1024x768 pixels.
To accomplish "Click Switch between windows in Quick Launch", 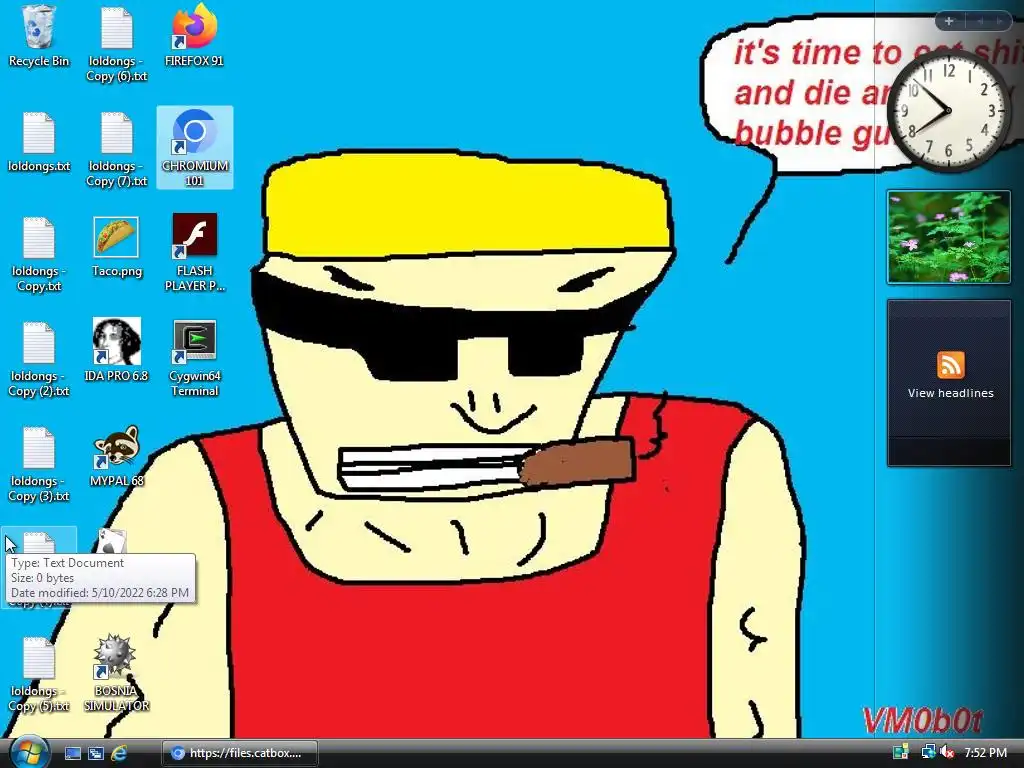I will coord(95,753).
